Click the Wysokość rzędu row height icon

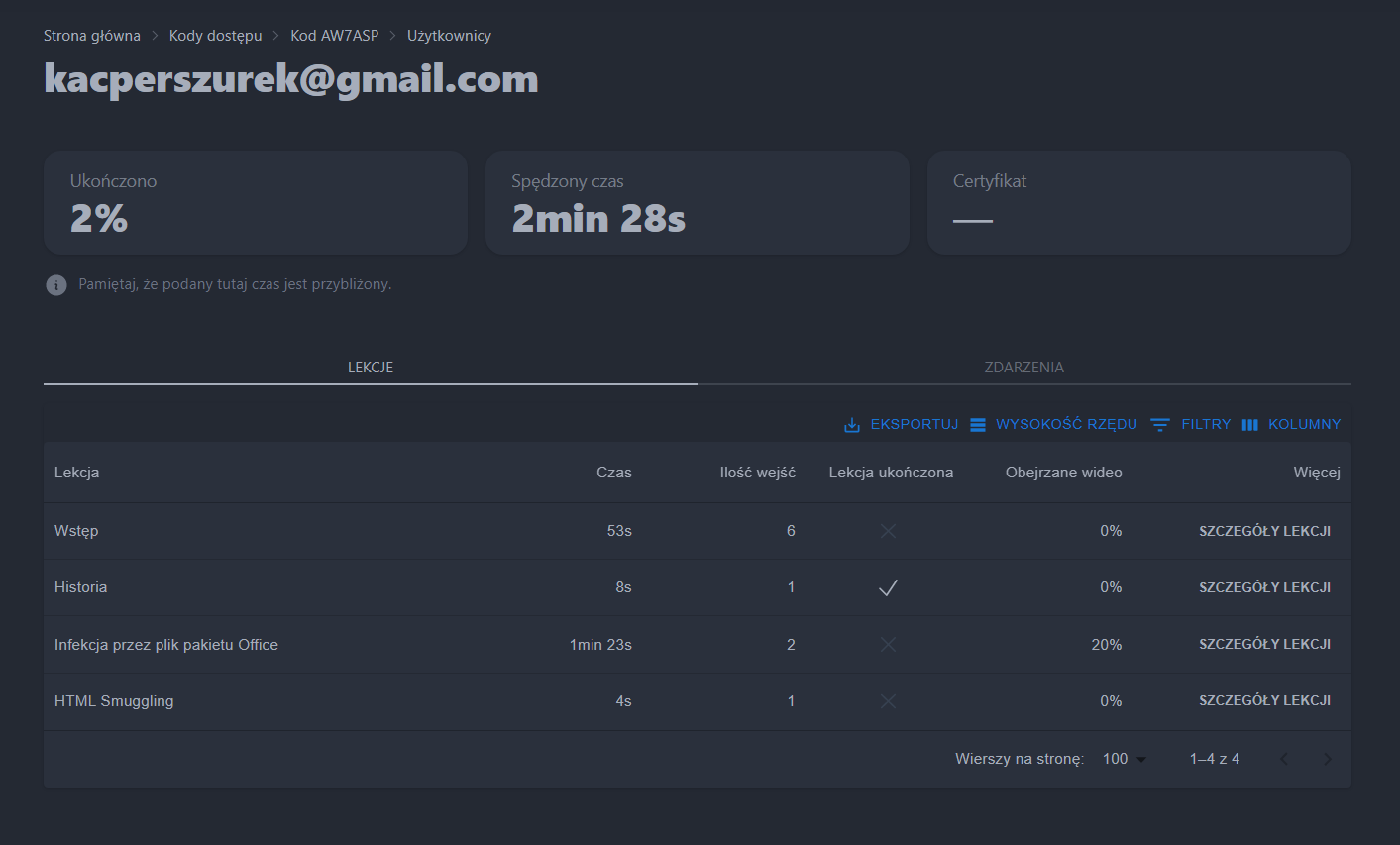coord(978,425)
